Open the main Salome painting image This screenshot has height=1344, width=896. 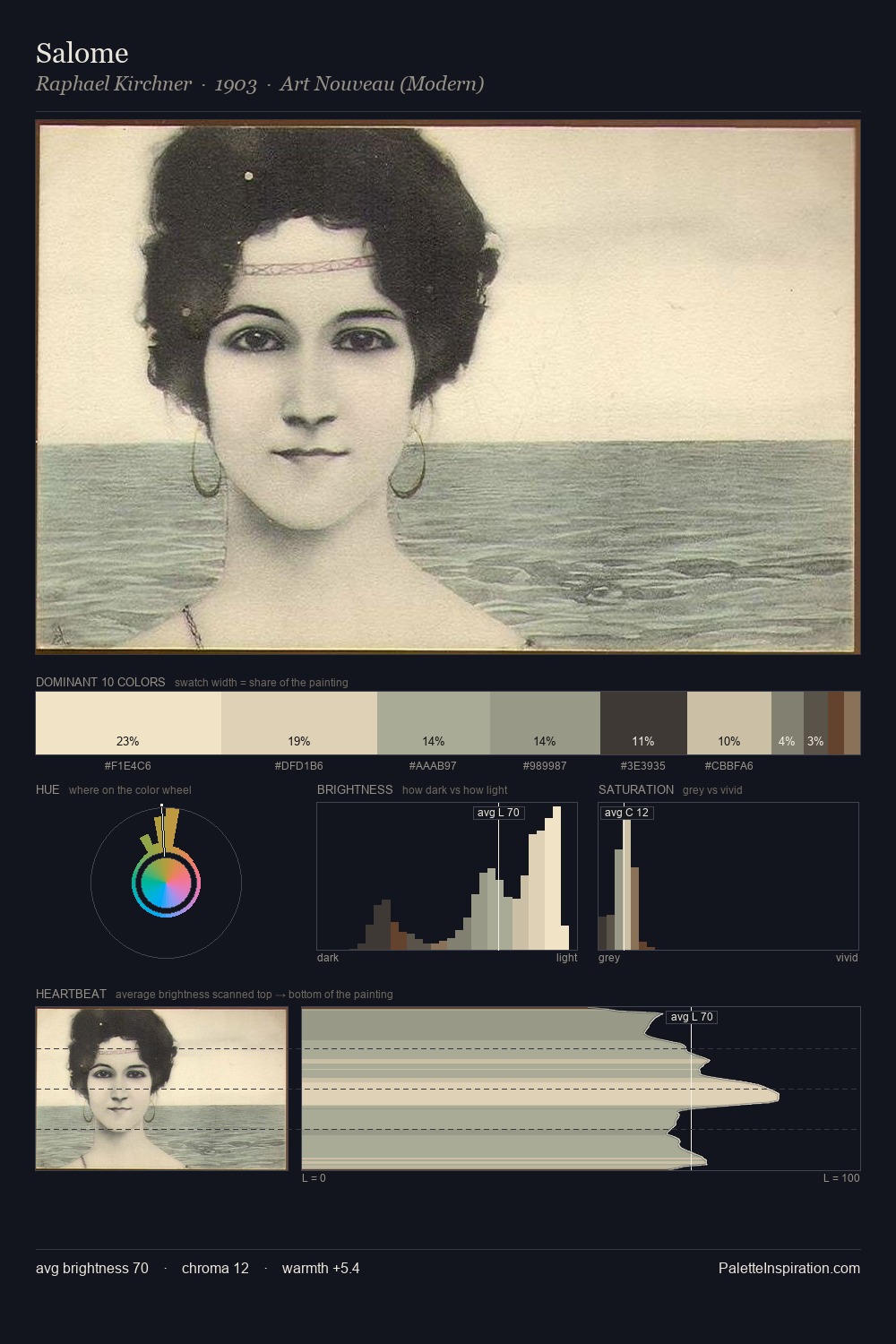point(448,387)
